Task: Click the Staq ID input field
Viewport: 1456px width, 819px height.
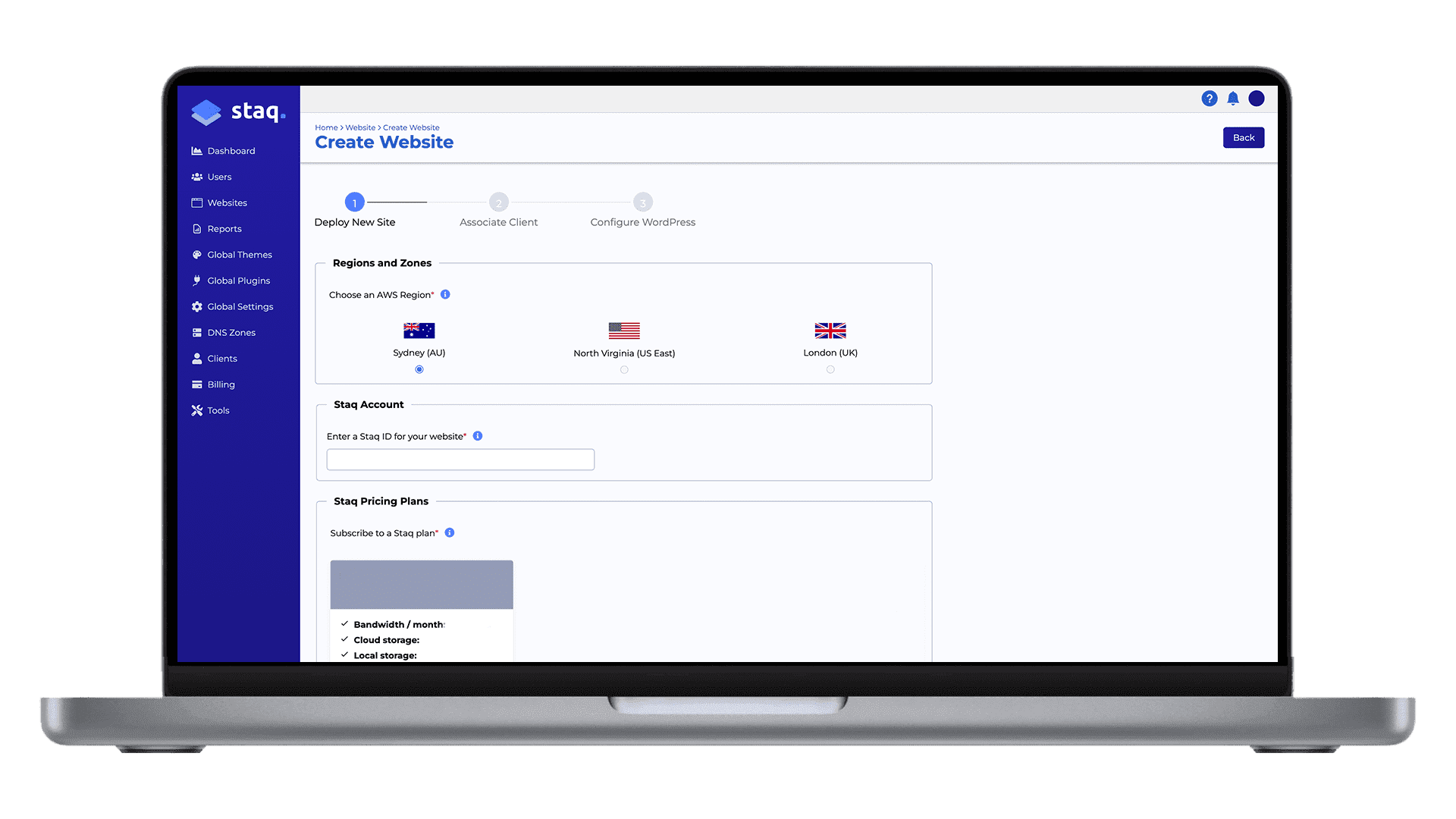Action: [460, 459]
